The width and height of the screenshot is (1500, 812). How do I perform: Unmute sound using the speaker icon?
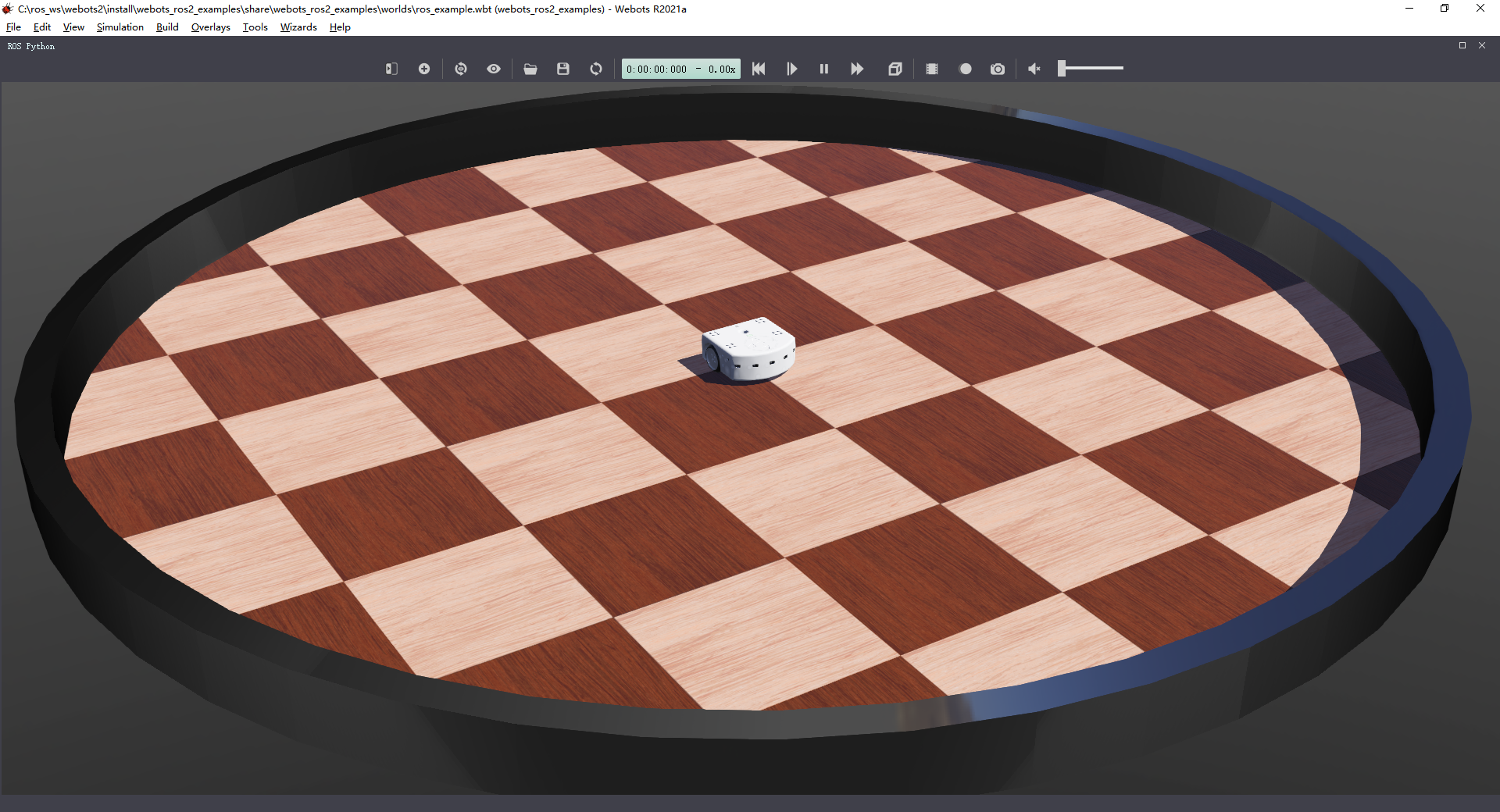(1034, 69)
